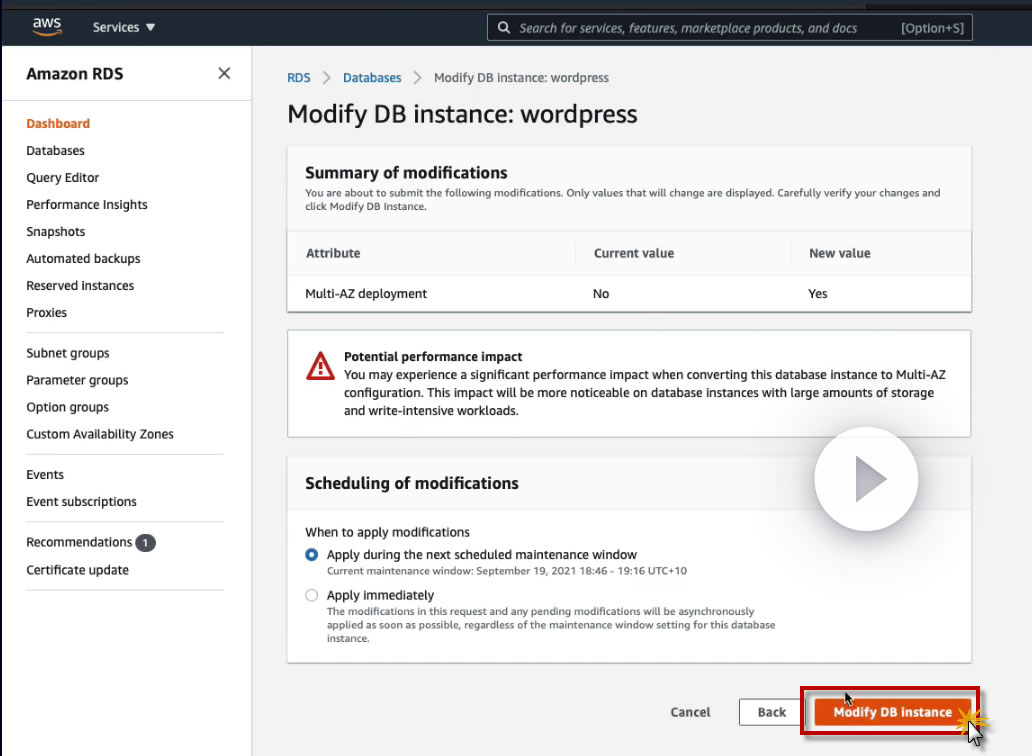Viewport: 1032px width, 756px height.
Task: Select the Apply immediately option
Action: (312, 595)
